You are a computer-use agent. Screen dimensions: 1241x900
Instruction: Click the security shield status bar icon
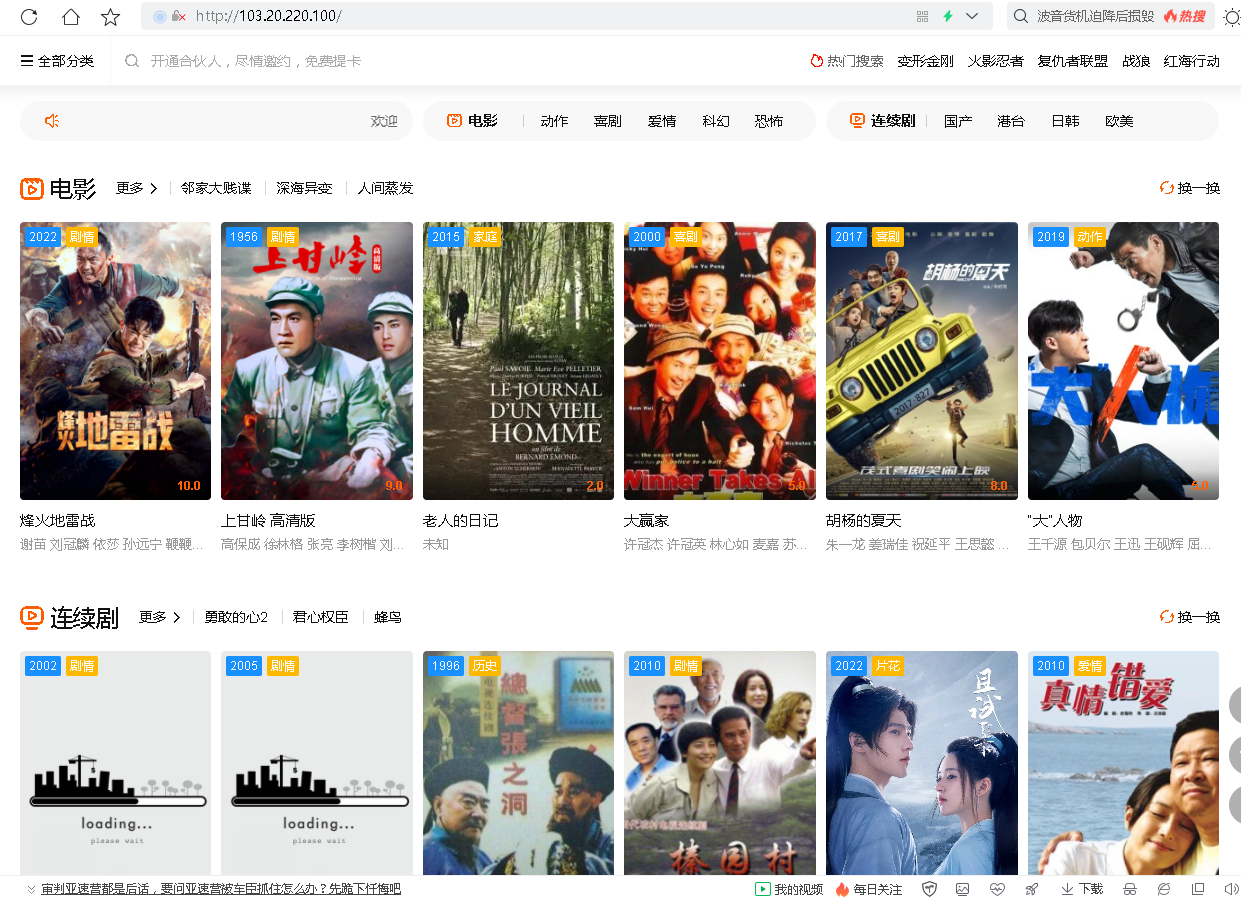[x=929, y=889]
